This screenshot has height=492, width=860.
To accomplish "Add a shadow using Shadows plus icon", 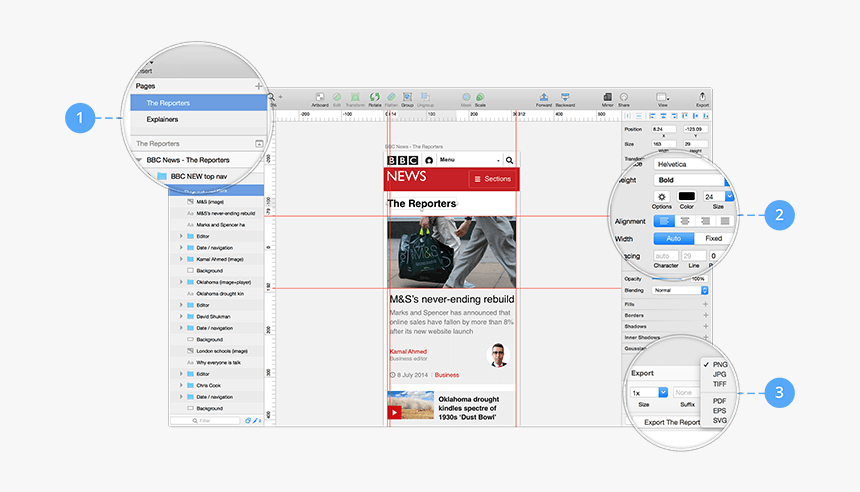I will tap(705, 326).
